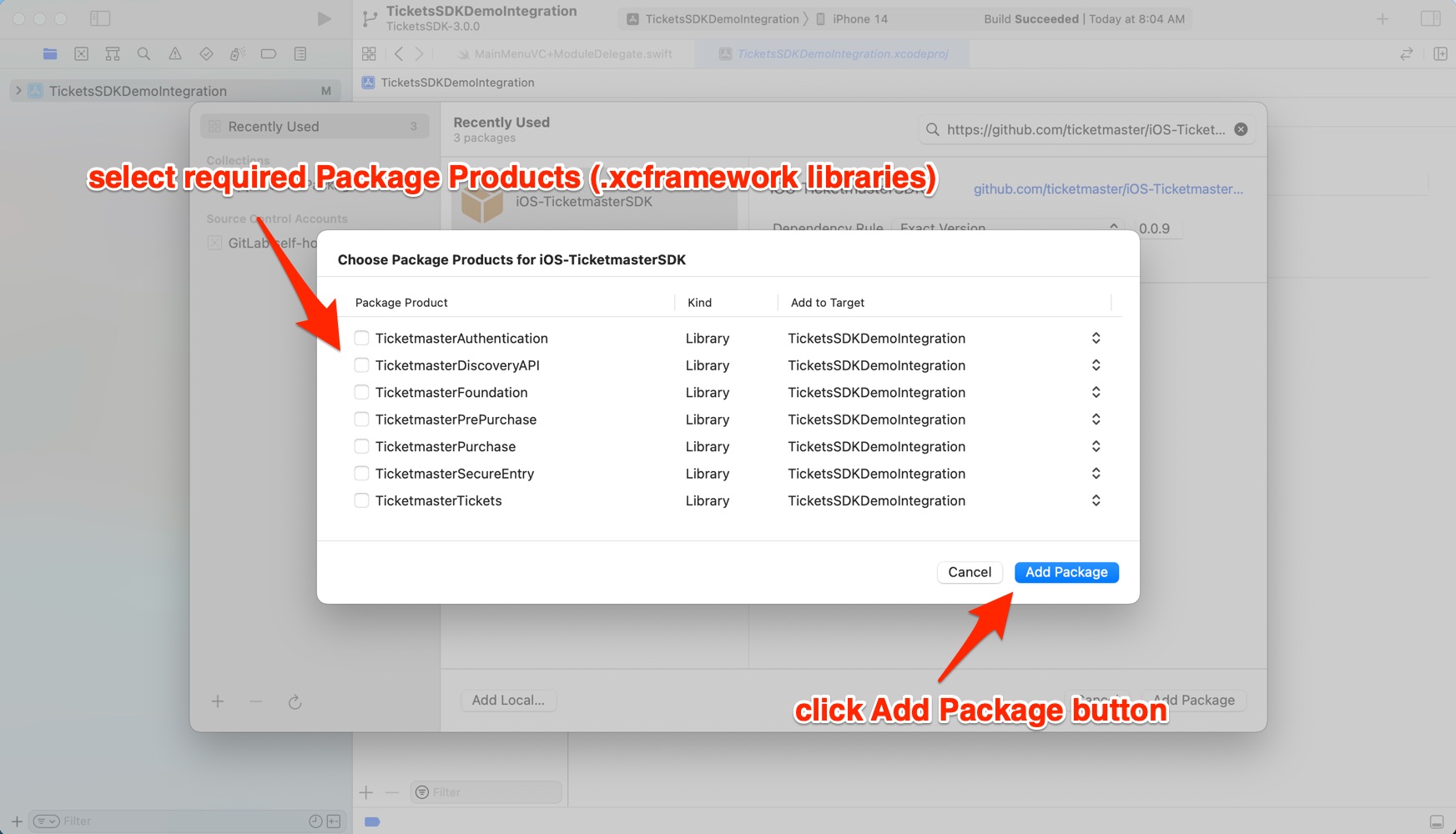
Task: Open the Source Control navigator
Action: pyautogui.click(x=81, y=53)
